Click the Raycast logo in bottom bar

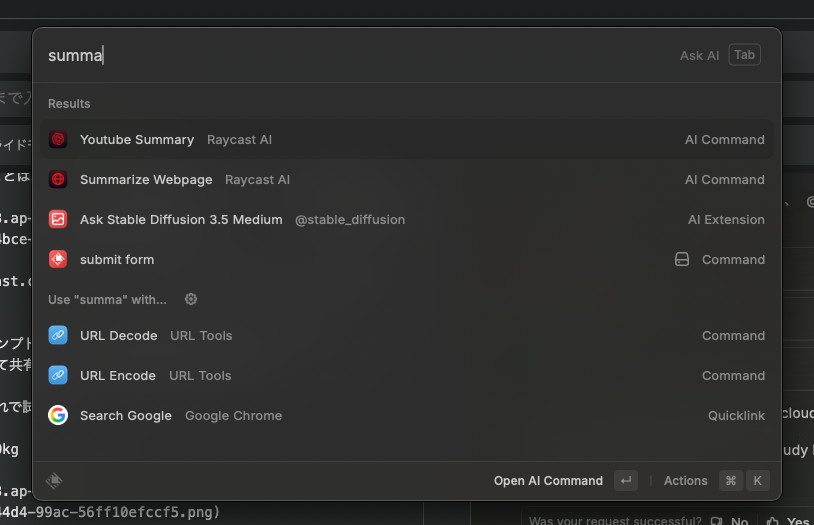click(54, 481)
